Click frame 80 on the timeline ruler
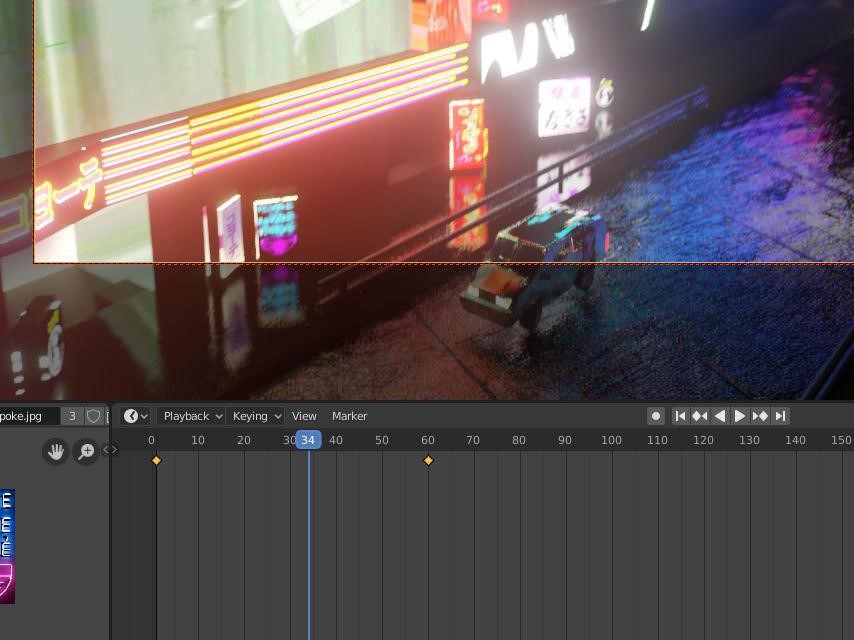 (x=518, y=439)
